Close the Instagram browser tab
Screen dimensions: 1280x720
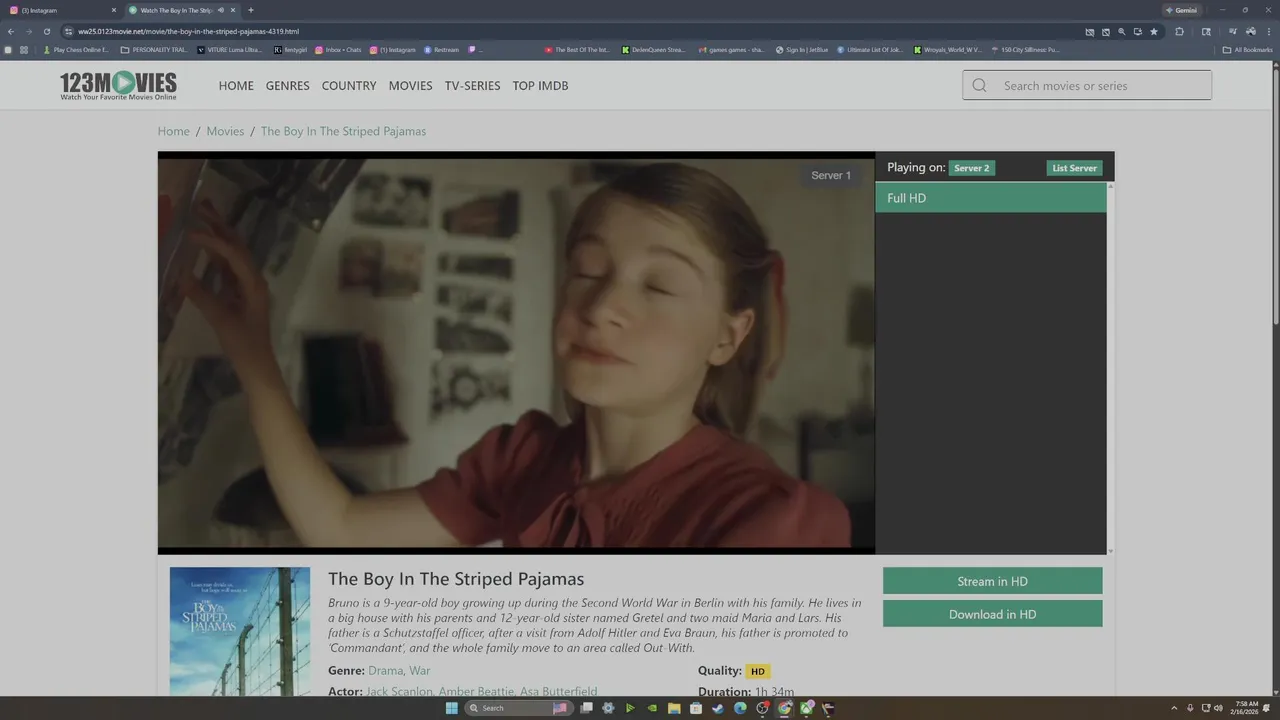(x=113, y=10)
